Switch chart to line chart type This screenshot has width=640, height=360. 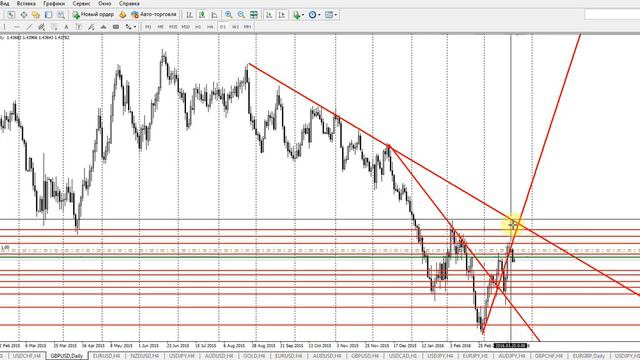point(214,15)
